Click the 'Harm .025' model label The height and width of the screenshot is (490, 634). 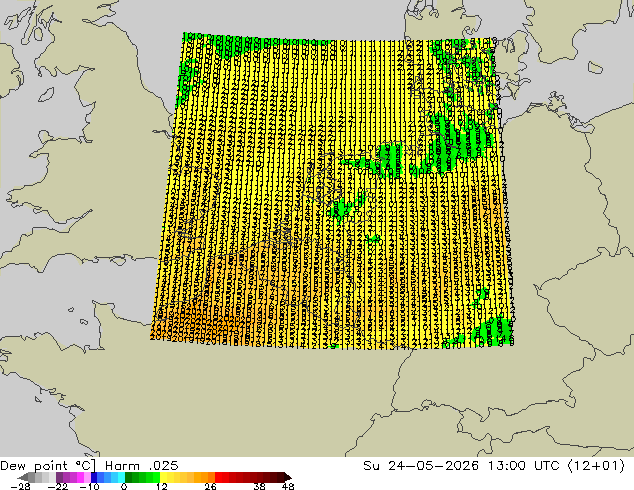142,465
